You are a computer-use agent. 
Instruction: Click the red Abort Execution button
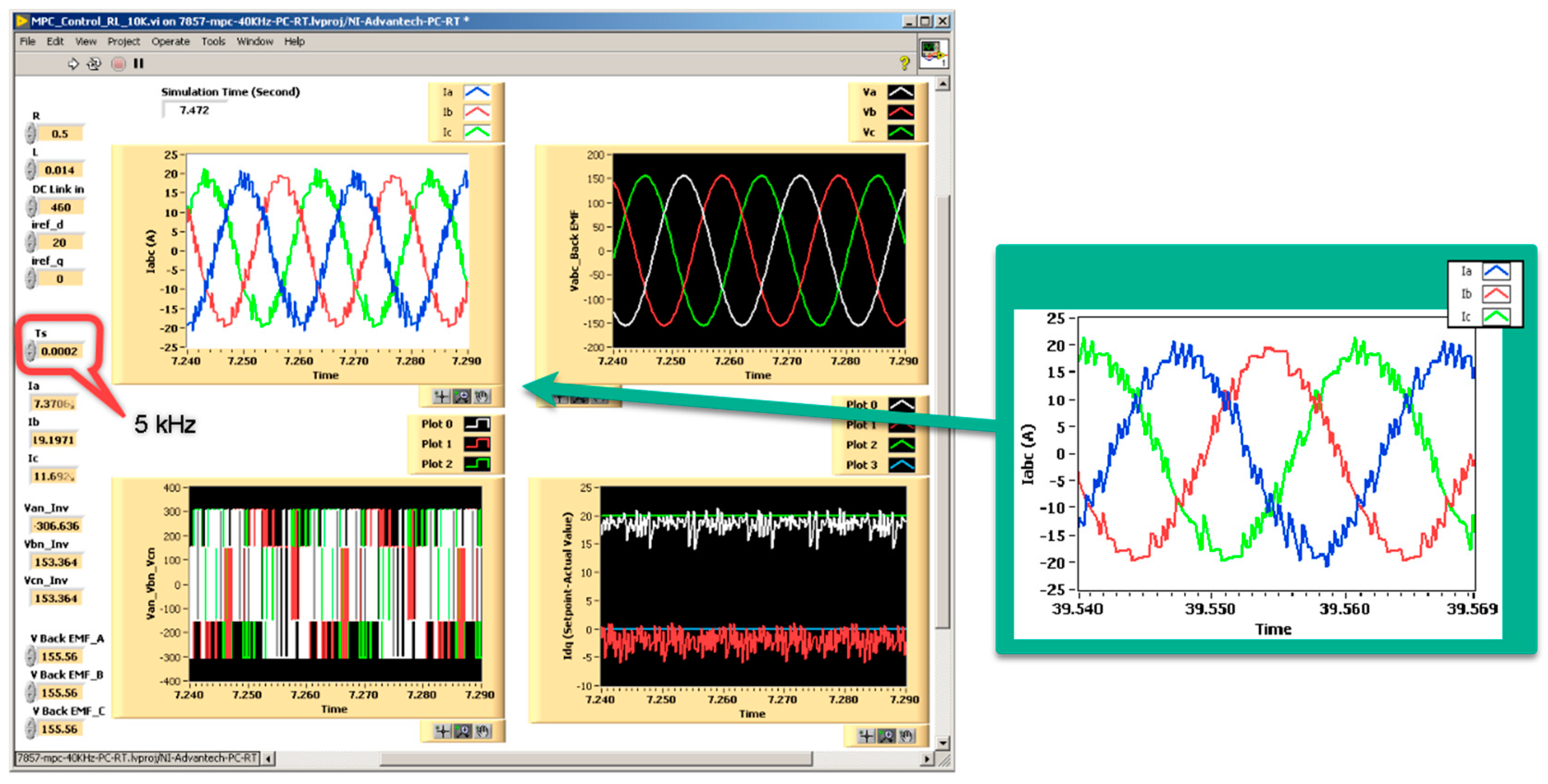tap(118, 64)
